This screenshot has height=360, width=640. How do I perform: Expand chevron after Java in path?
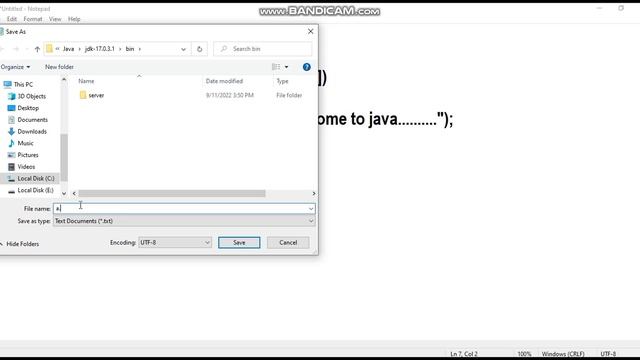[79, 49]
